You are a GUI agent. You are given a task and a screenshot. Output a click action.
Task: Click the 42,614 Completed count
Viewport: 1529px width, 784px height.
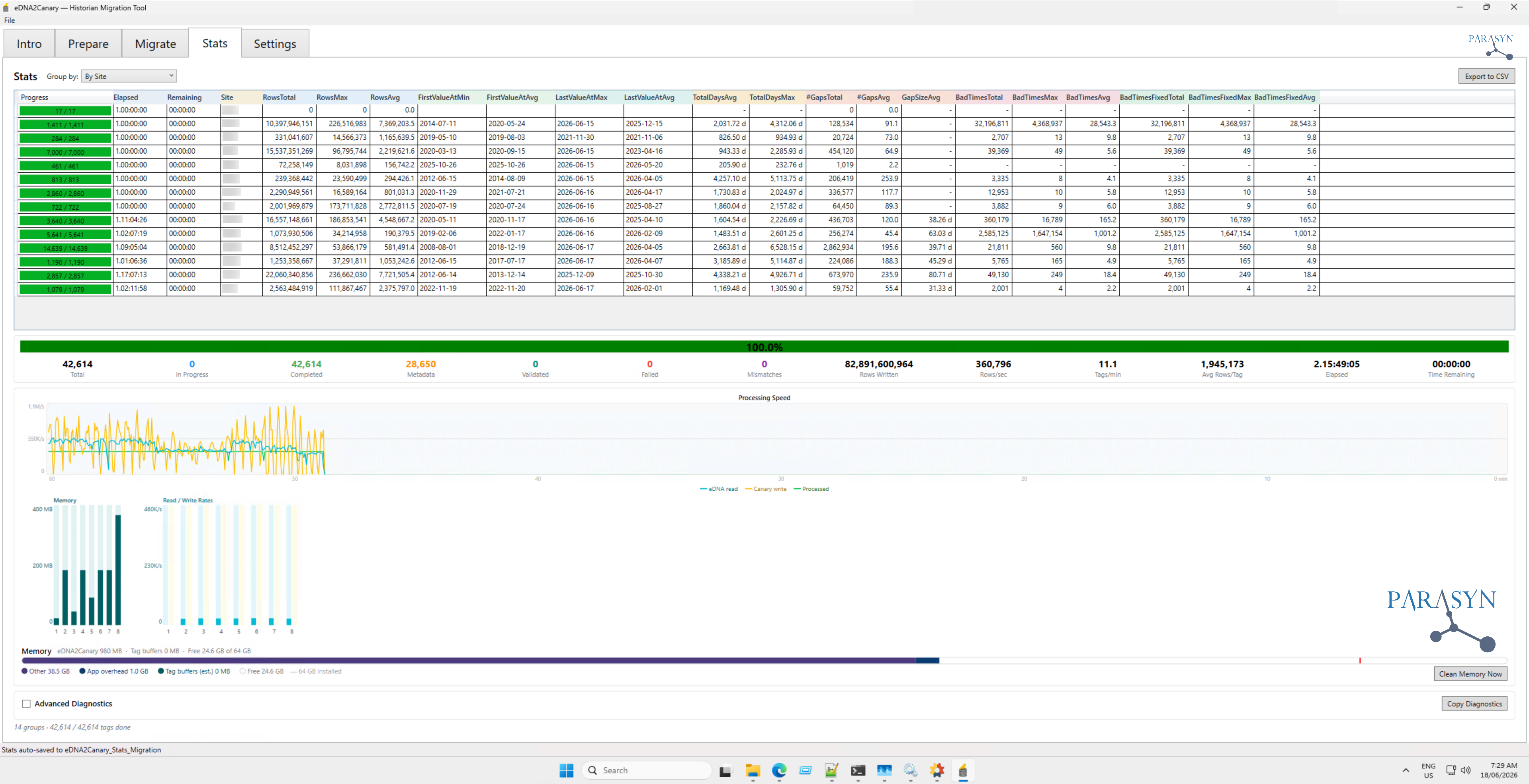pyautogui.click(x=306, y=363)
